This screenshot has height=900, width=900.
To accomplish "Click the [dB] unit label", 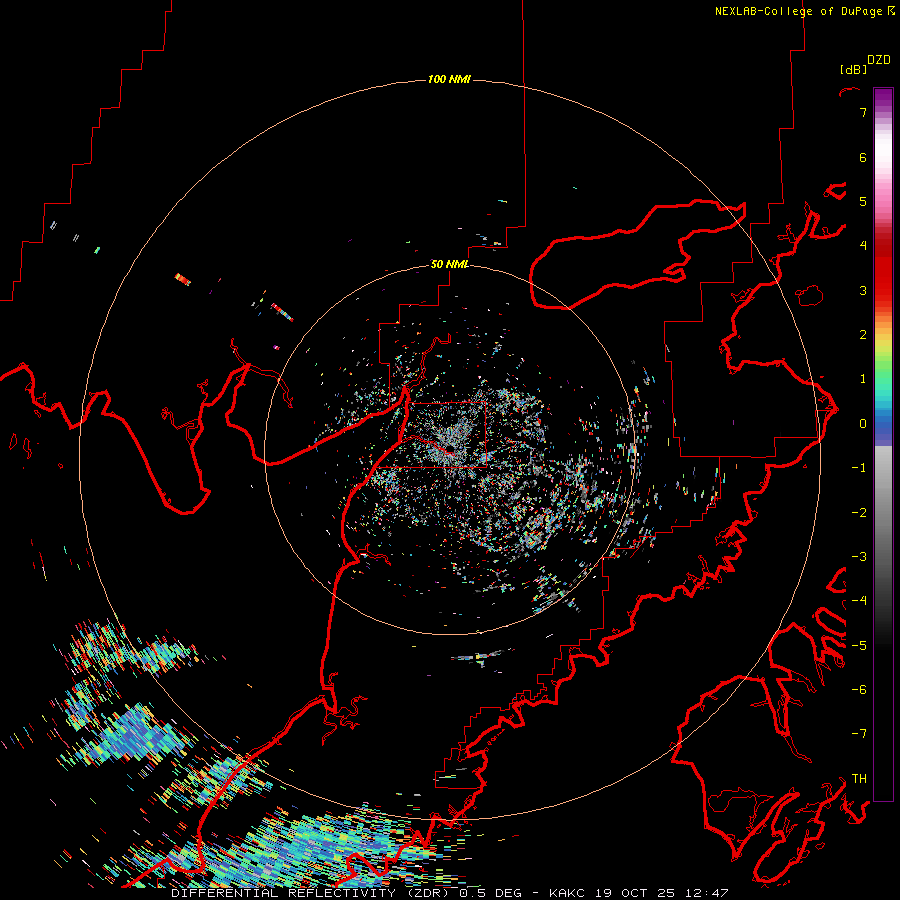I will (853, 69).
